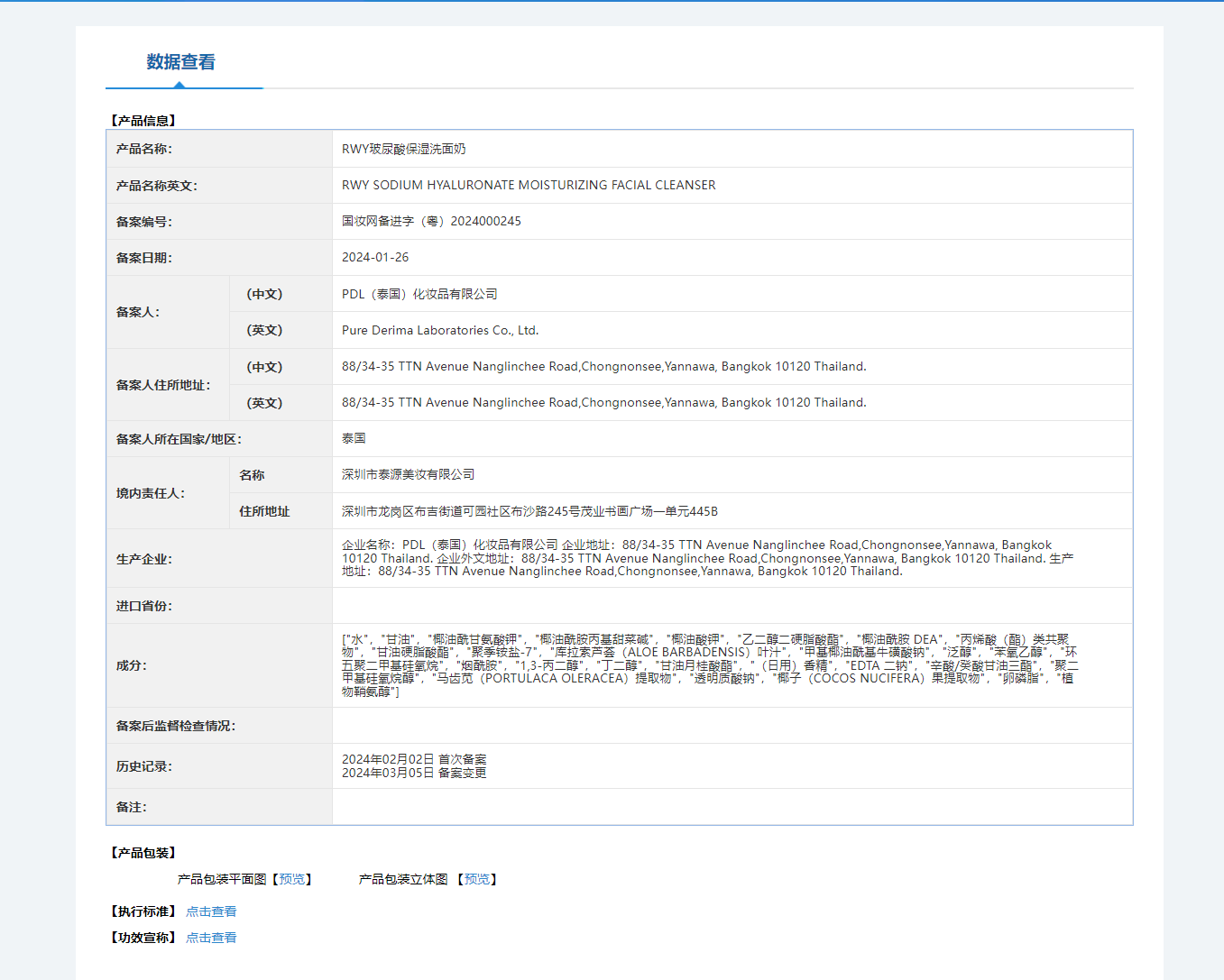Select the 【执行标准】 label

click(x=143, y=911)
